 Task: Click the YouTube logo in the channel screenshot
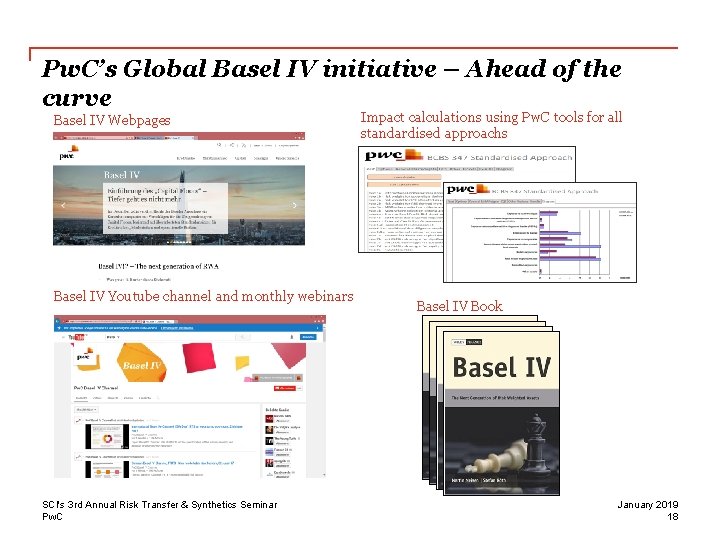[x=77, y=337]
